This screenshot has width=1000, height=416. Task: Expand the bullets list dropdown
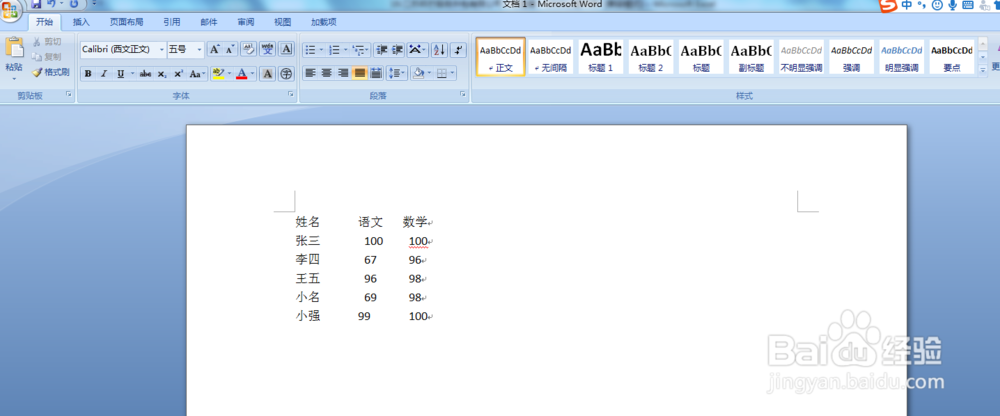pos(321,49)
